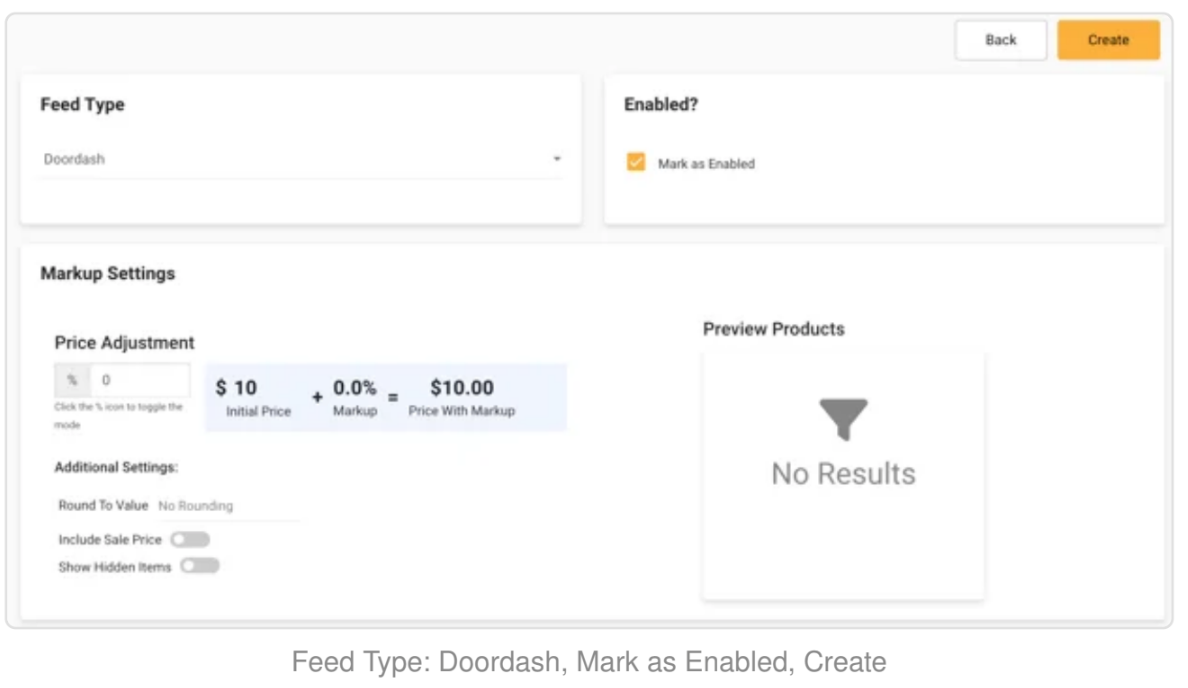Focus the price adjustment value input
Viewport: 1188px width, 688px height.
coord(140,380)
